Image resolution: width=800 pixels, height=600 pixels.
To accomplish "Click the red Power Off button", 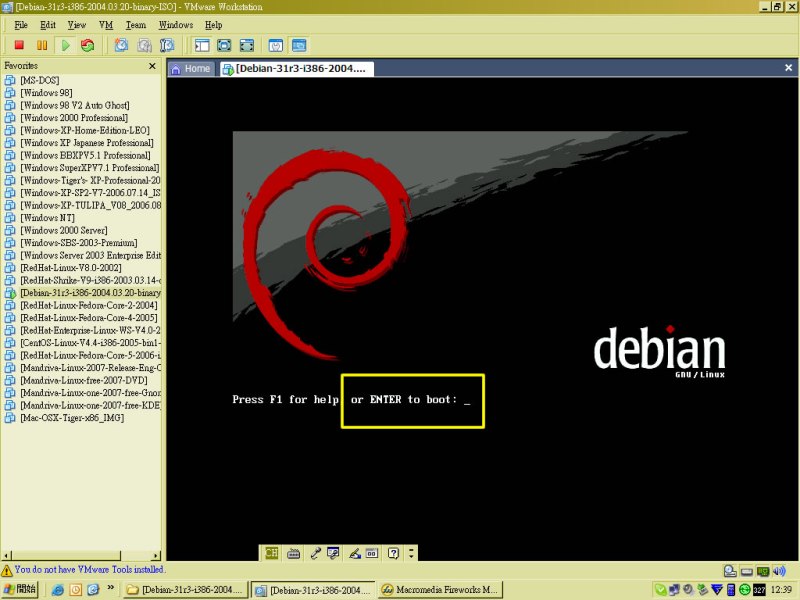I will 19,45.
